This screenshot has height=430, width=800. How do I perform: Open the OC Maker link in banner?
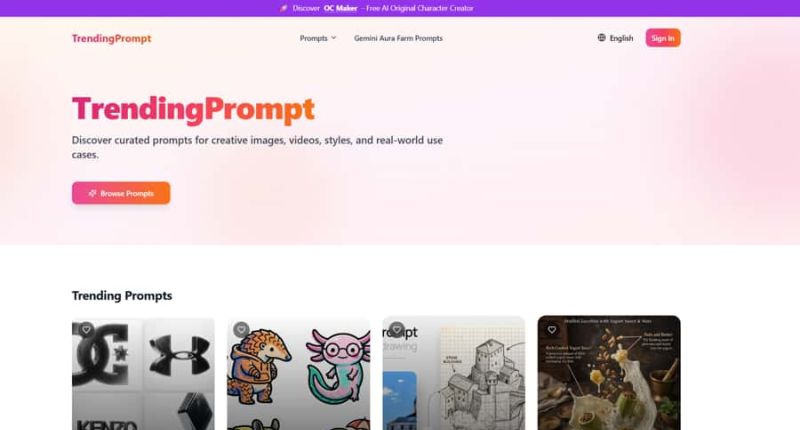pyautogui.click(x=340, y=8)
